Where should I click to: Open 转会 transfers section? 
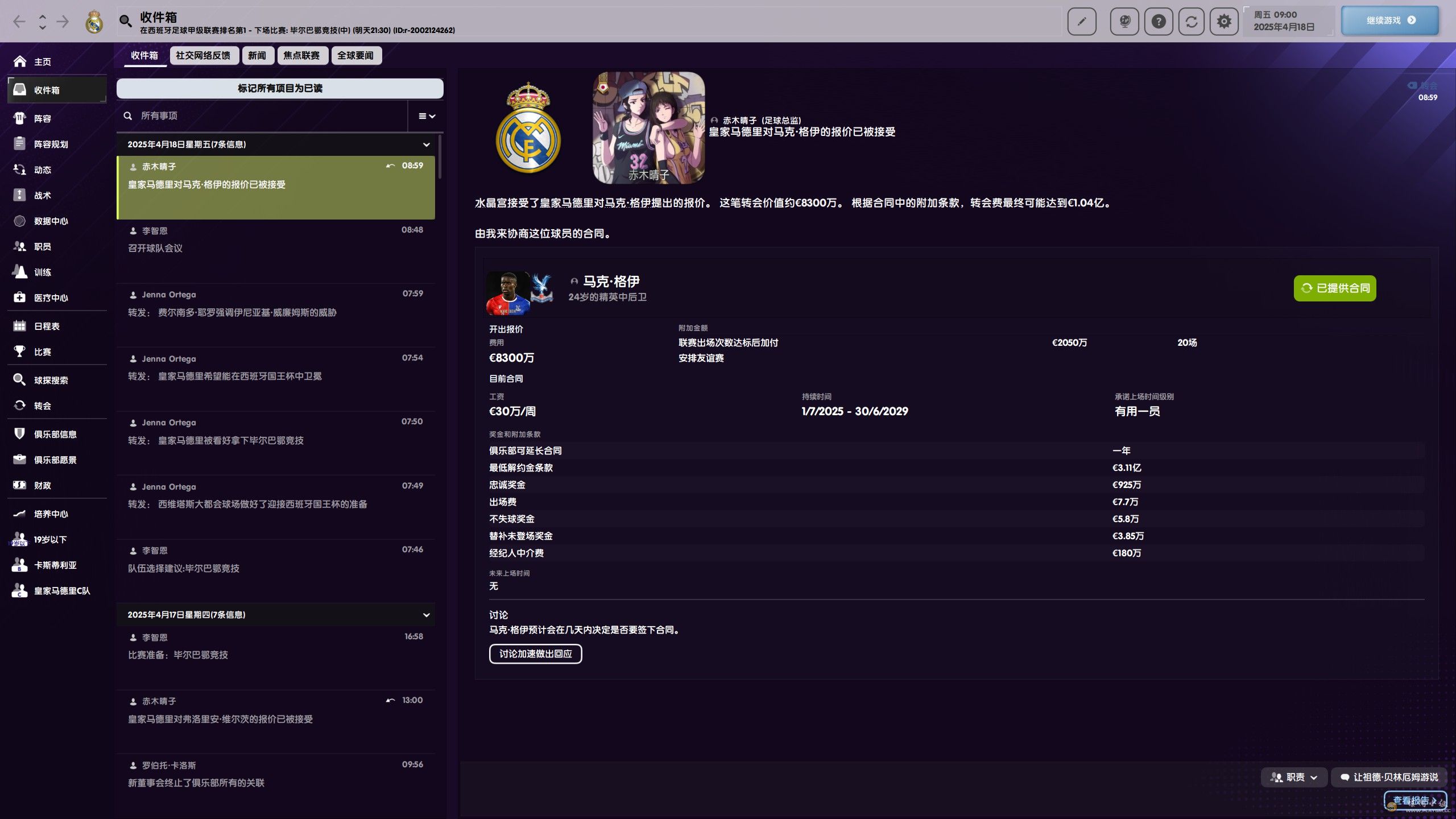pos(57,406)
